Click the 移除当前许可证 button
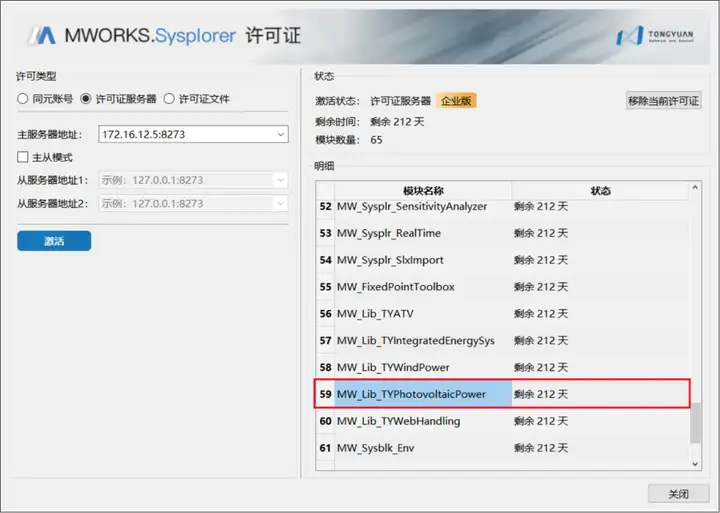This screenshot has width=720, height=513. (x=664, y=101)
